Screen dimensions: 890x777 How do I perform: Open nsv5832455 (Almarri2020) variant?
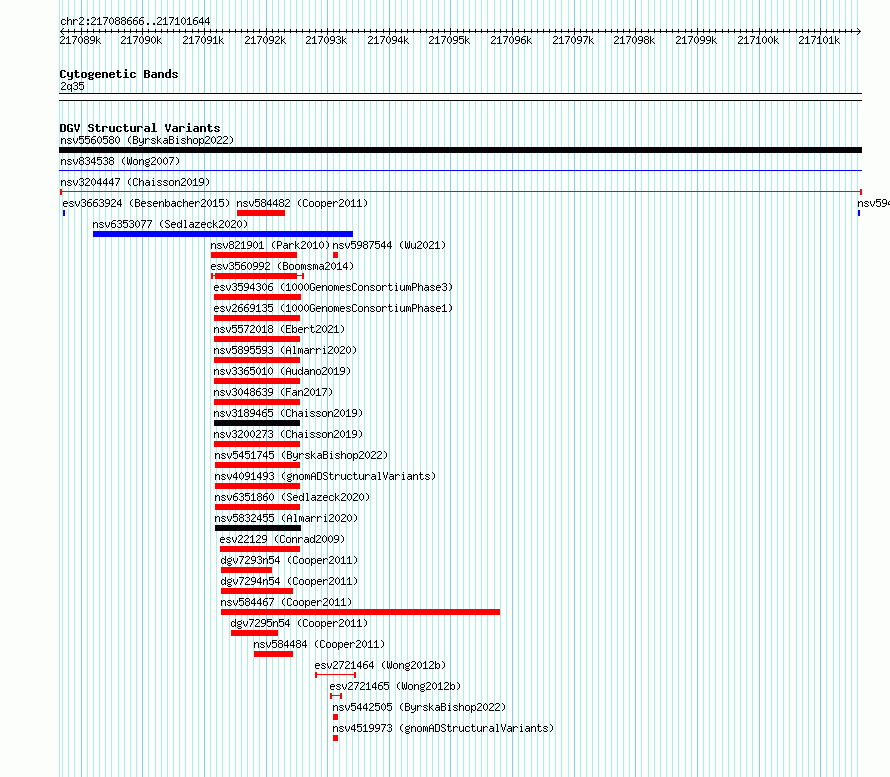point(286,518)
